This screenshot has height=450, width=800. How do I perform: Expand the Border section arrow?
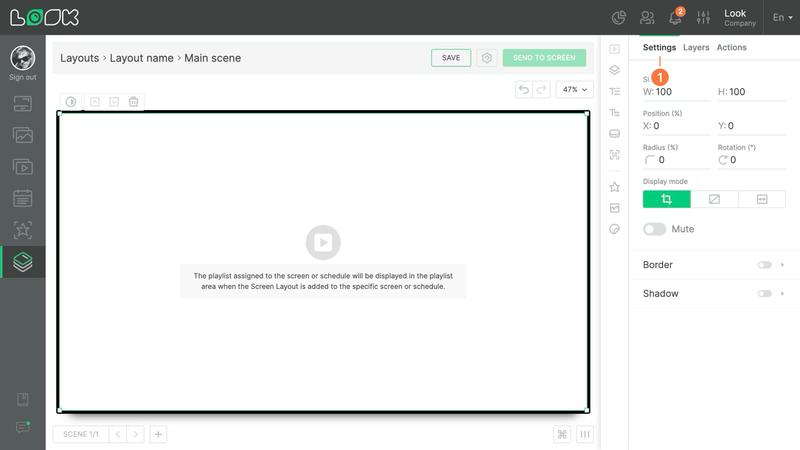tap(782, 265)
